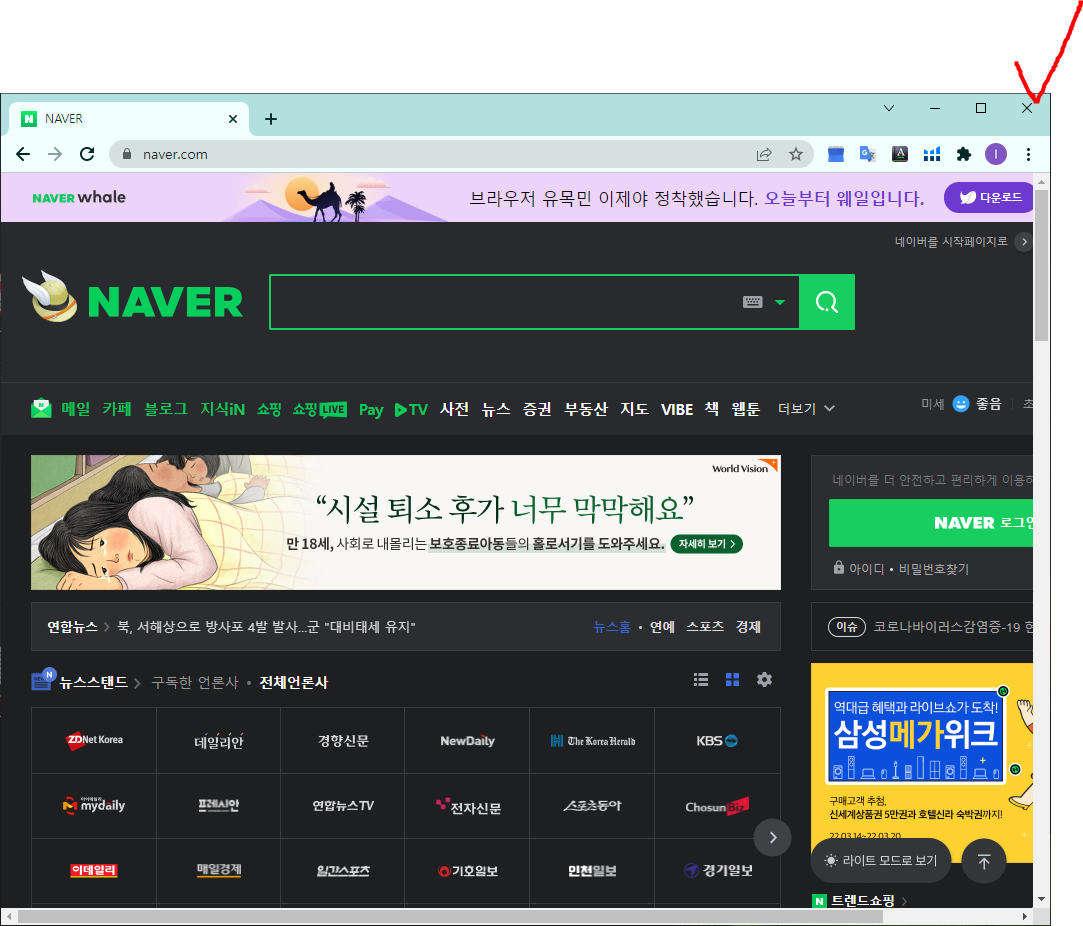
Task: Toggle 라이트 모드로 보기 light mode
Action: pos(881,860)
